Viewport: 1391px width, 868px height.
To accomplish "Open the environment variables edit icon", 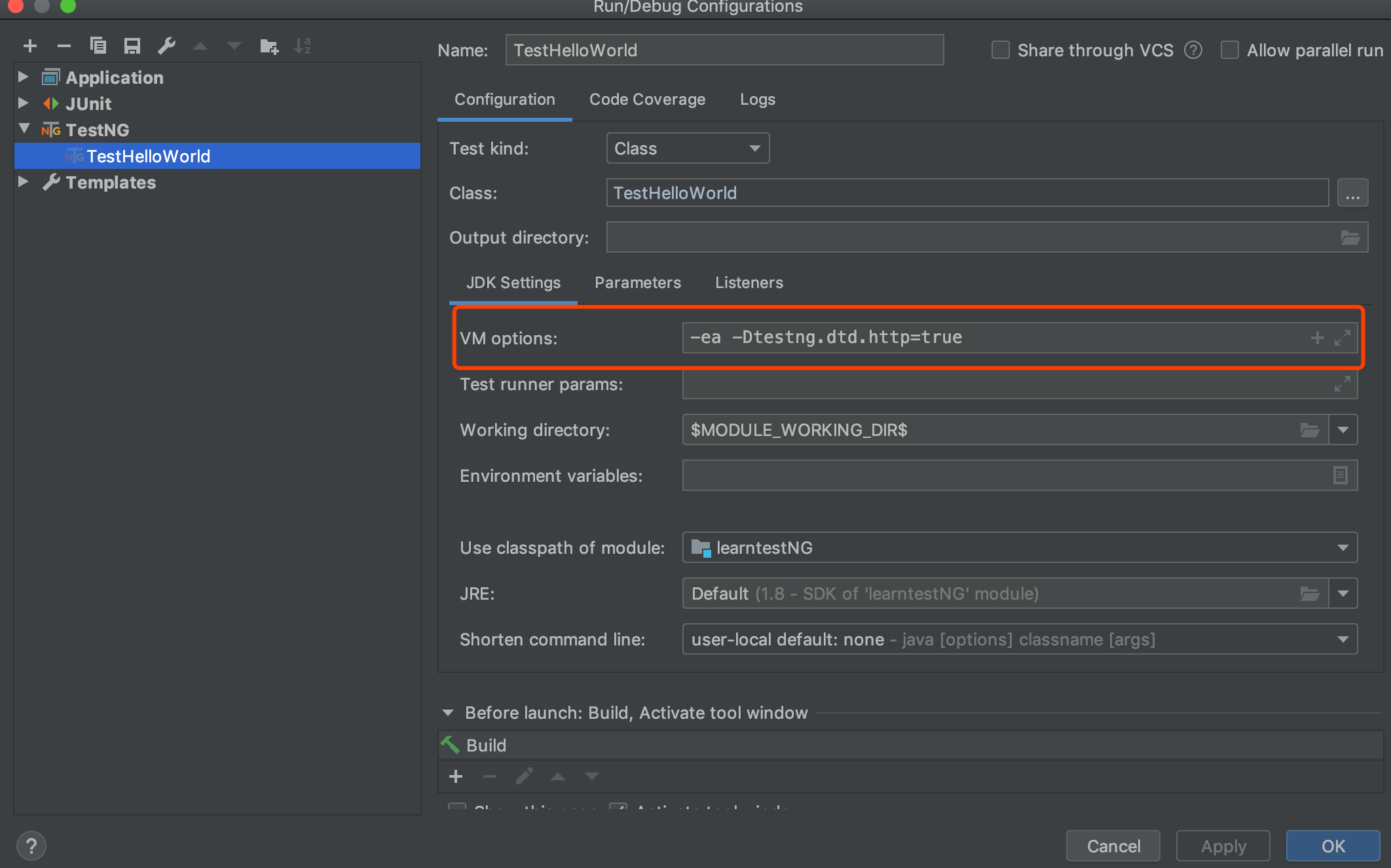I will [1340, 475].
